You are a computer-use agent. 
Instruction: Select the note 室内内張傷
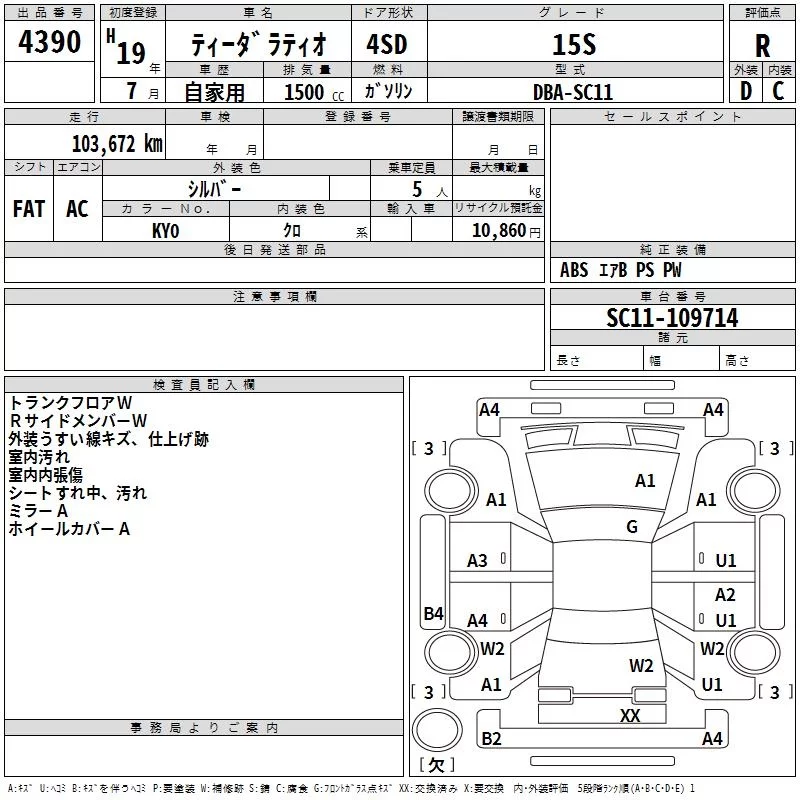tap(45, 474)
